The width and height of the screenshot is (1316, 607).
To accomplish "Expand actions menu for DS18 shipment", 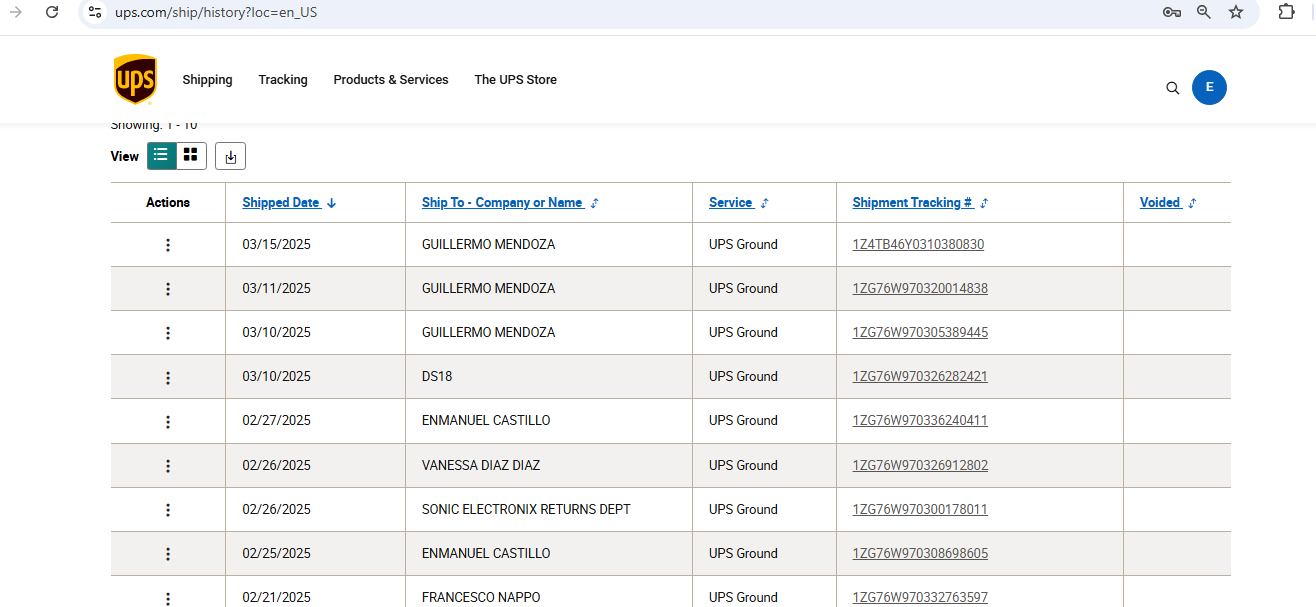I will pyautogui.click(x=168, y=377).
